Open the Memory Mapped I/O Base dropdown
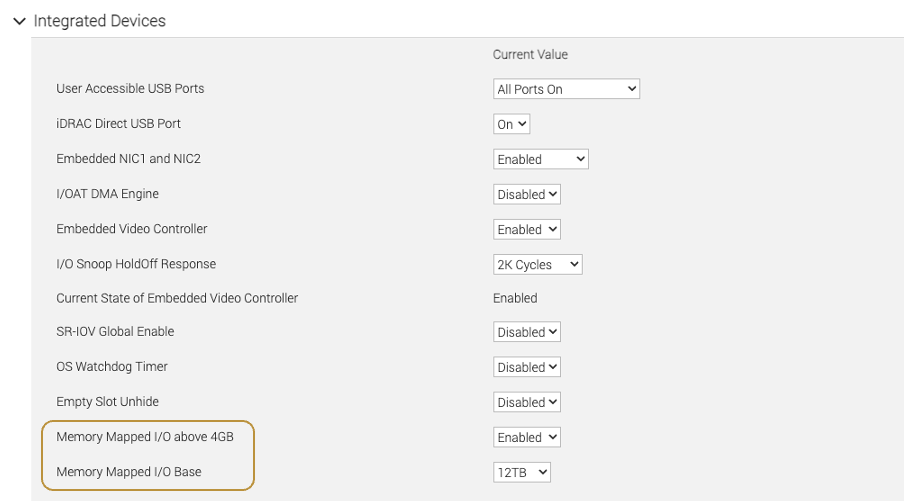904x501 pixels. (x=522, y=472)
